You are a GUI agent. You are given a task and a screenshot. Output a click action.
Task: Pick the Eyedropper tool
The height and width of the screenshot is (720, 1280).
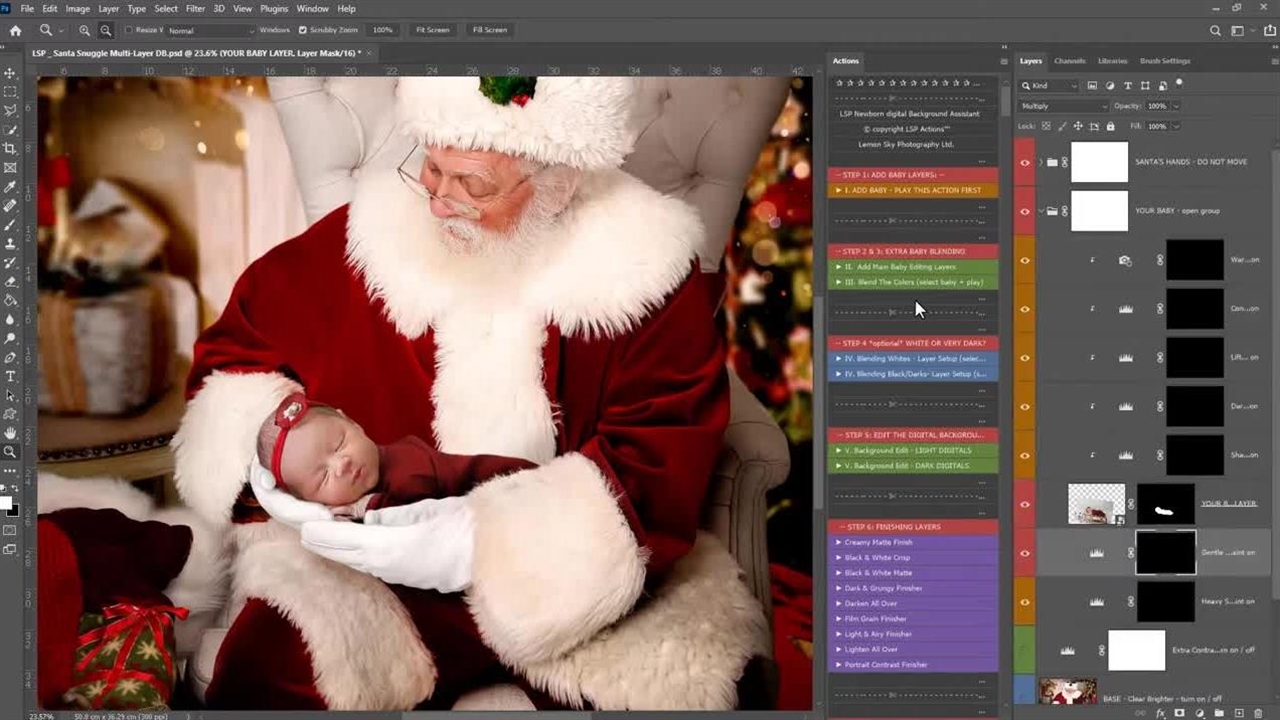tap(10, 187)
